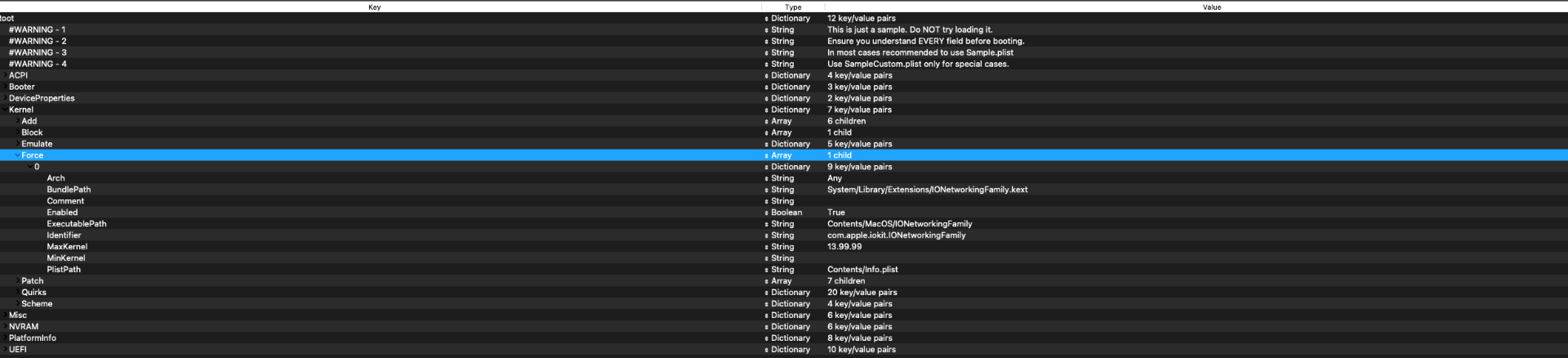Screen dimensions: 1568x358
Task: Expand the ACPI dictionary disclosure triangle
Action: click(x=4, y=75)
